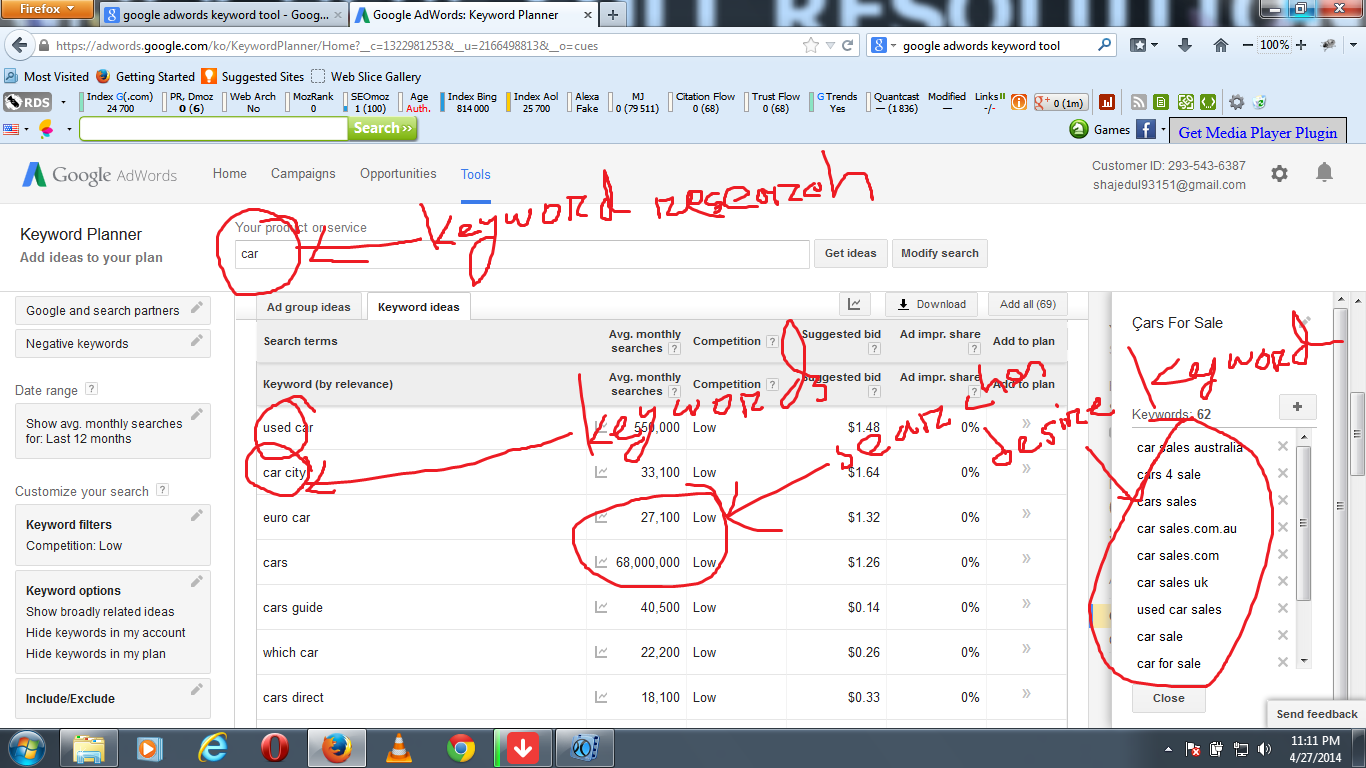The width and height of the screenshot is (1366, 768).
Task: Open the Firefox application menu
Action: pos(47,10)
